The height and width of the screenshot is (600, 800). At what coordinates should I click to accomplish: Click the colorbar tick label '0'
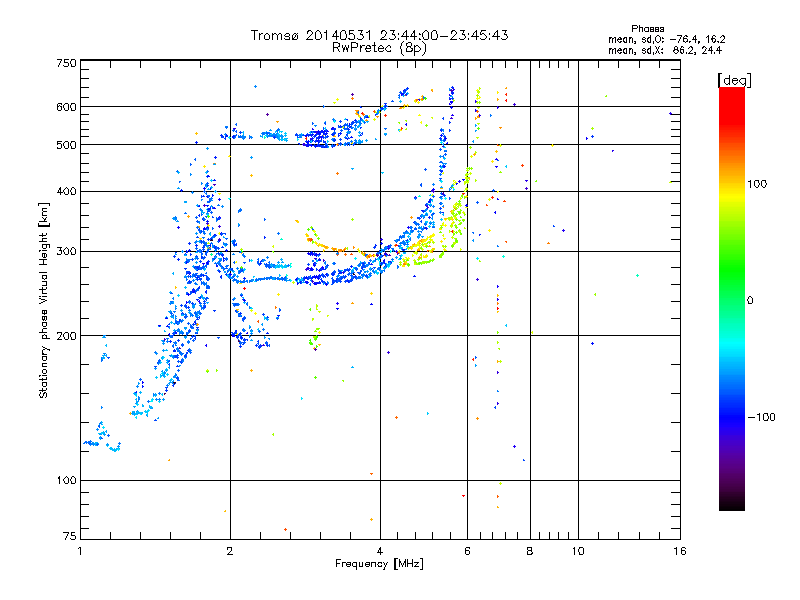(750, 301)
